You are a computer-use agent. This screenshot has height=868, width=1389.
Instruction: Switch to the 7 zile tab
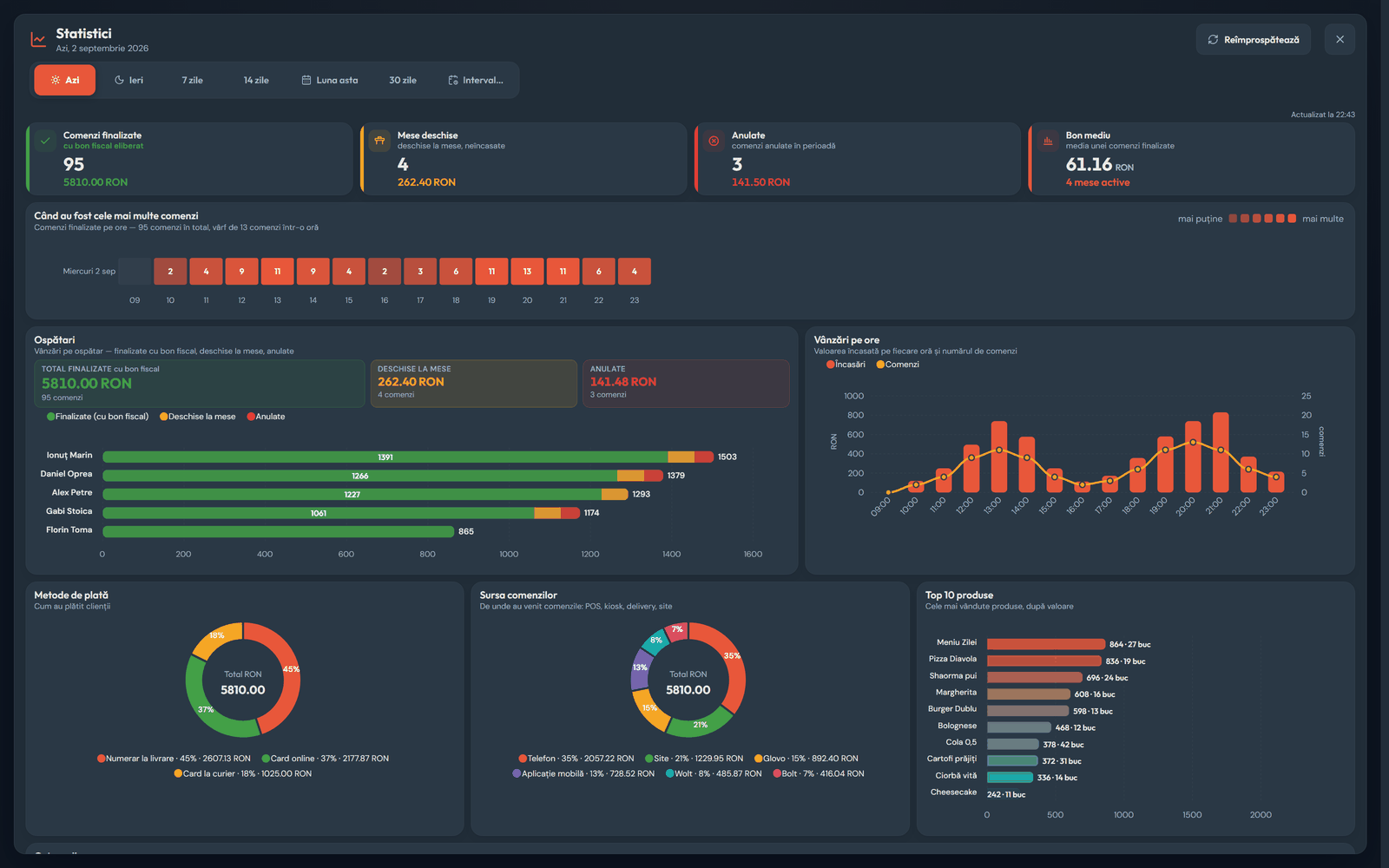click(x=193, y=80)
